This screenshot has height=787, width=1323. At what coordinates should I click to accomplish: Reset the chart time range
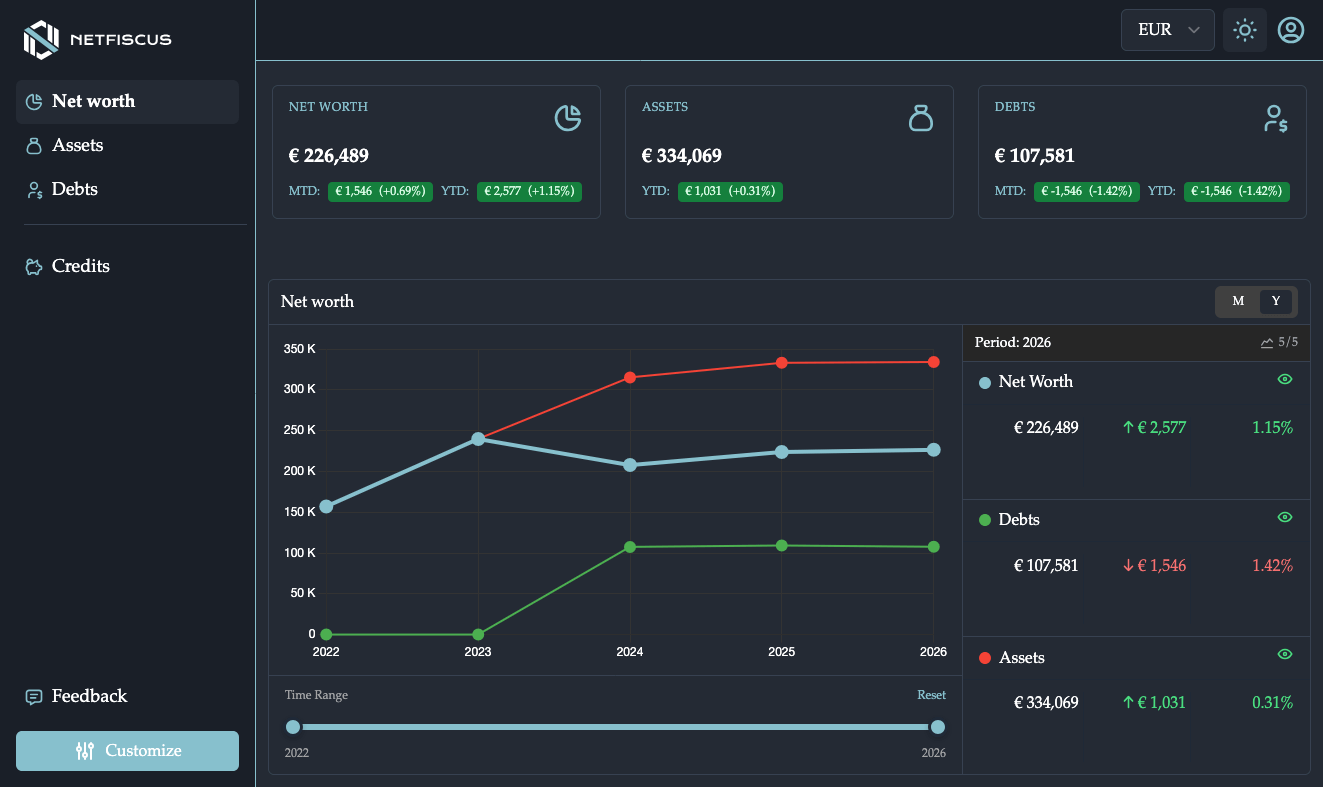click(931, 694)
